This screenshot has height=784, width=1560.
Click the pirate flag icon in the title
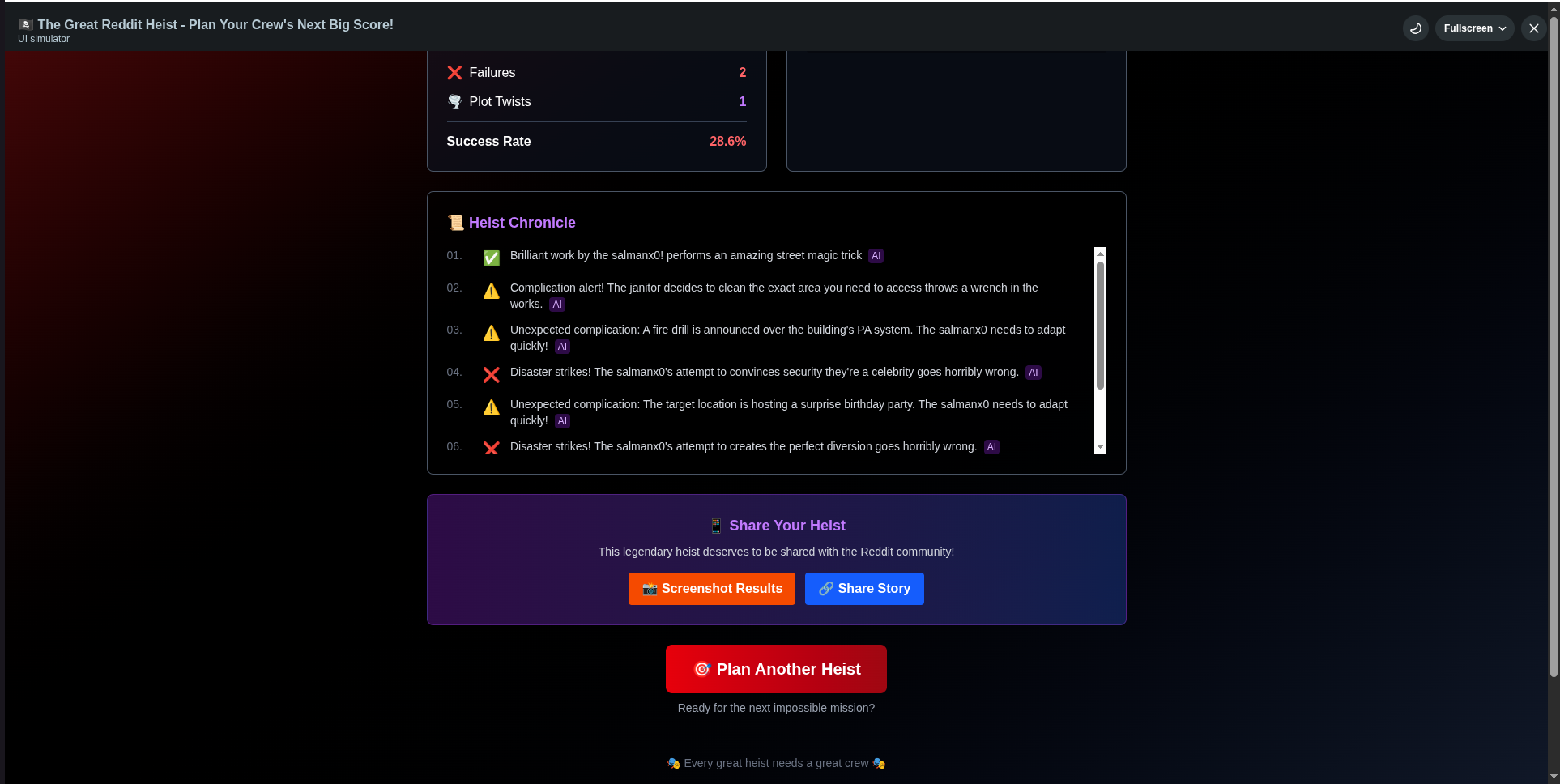[x=25, y=25]
